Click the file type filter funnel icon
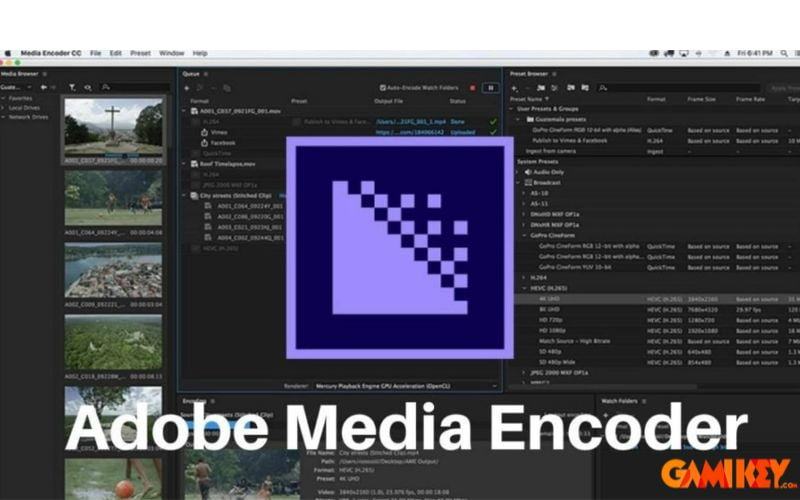 (72, 88)
